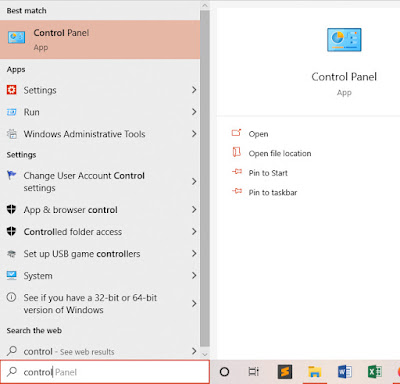The height and width of the screenshot is (384, 400).
Task: Expand Windows Administrative Tools arrow
Action: (x=194, y=134)
